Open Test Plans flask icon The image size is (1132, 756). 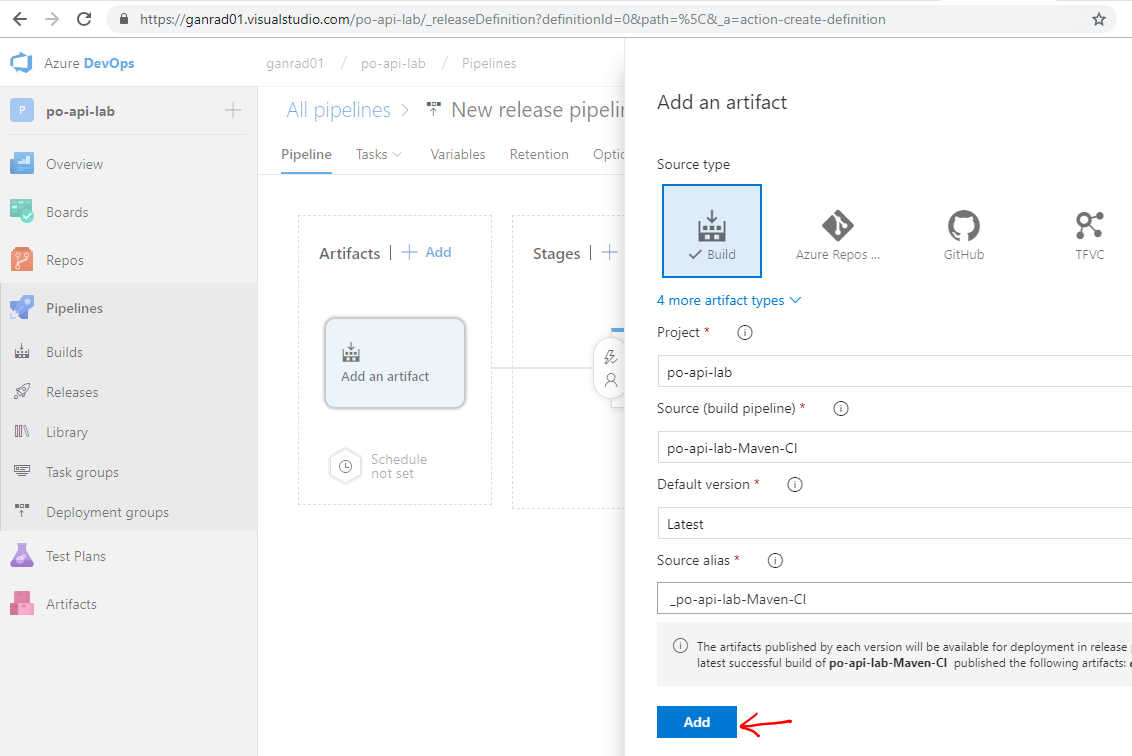[22, 556]
